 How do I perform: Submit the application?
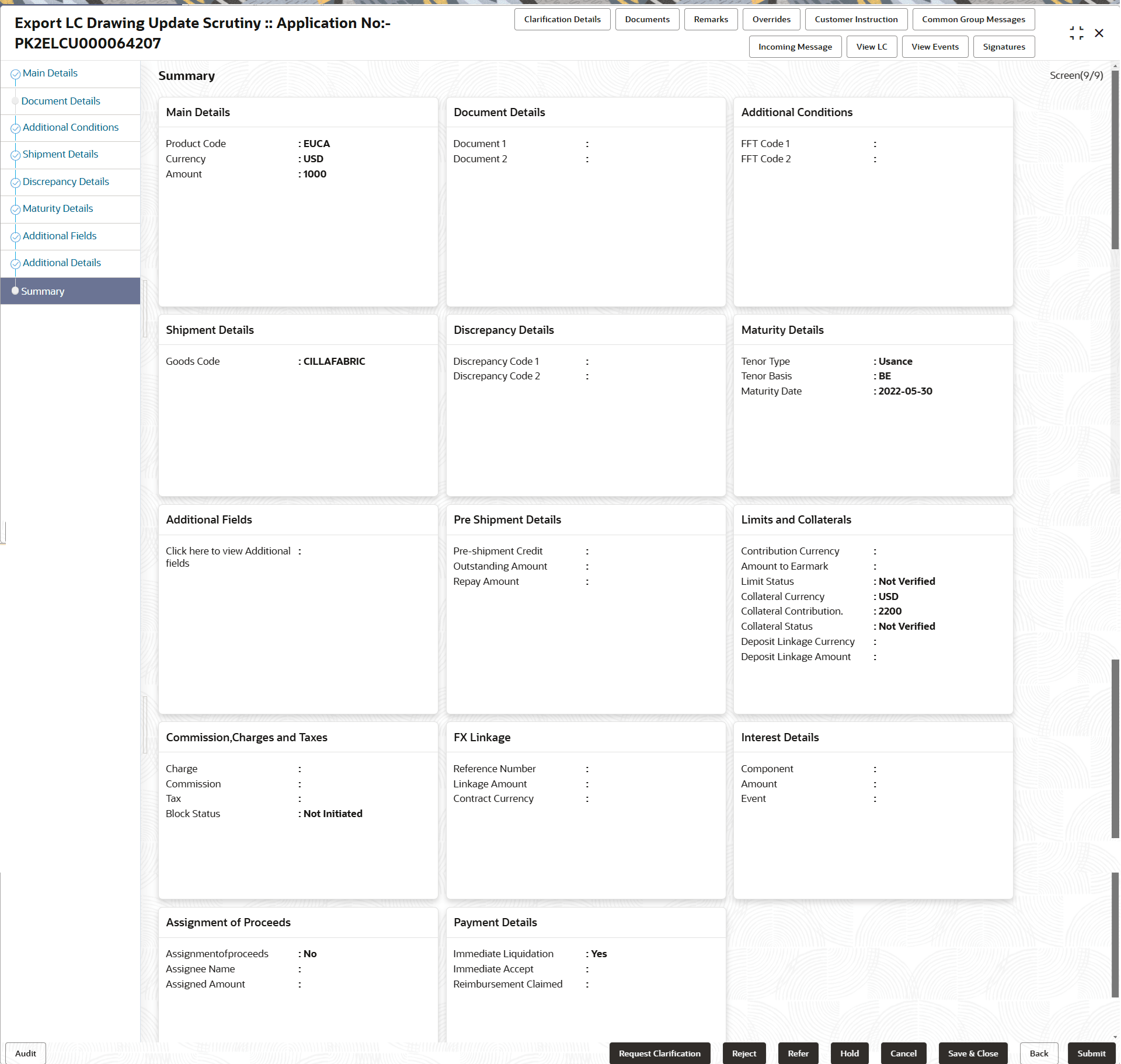pos(1091,1053)
